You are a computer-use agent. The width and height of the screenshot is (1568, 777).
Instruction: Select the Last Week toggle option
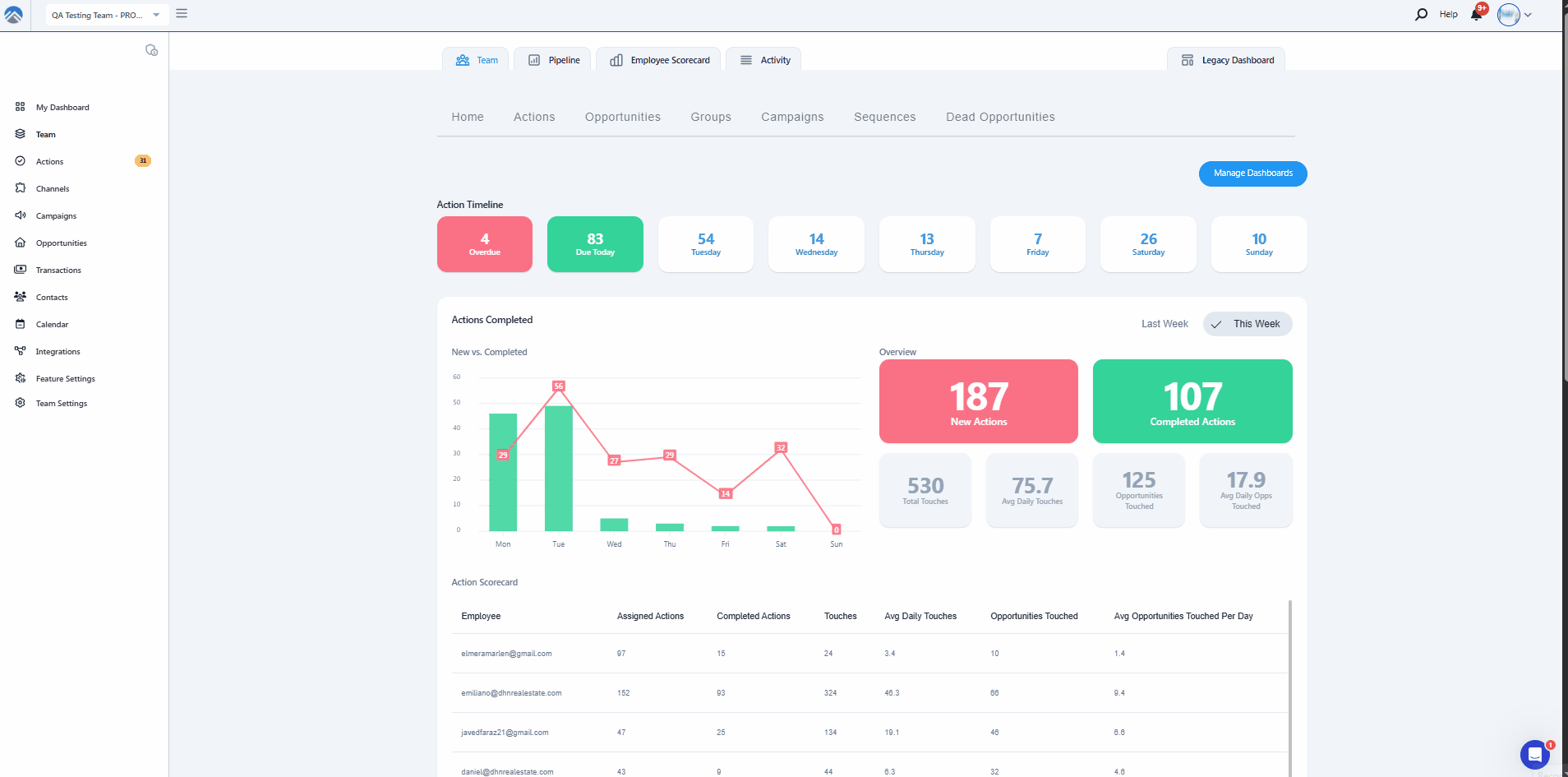coord(1164,324)
